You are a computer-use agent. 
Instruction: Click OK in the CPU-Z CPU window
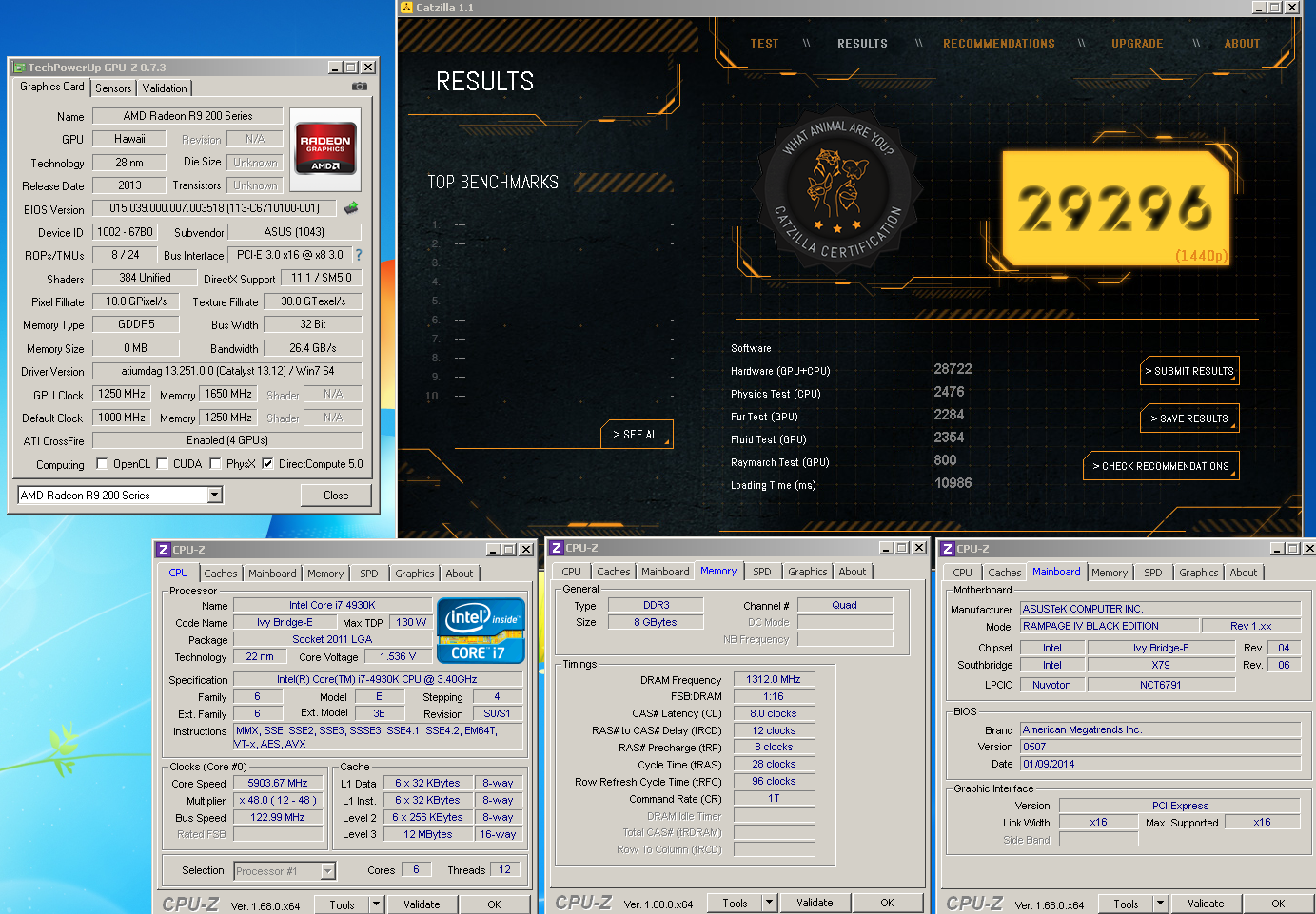(494, 904)
